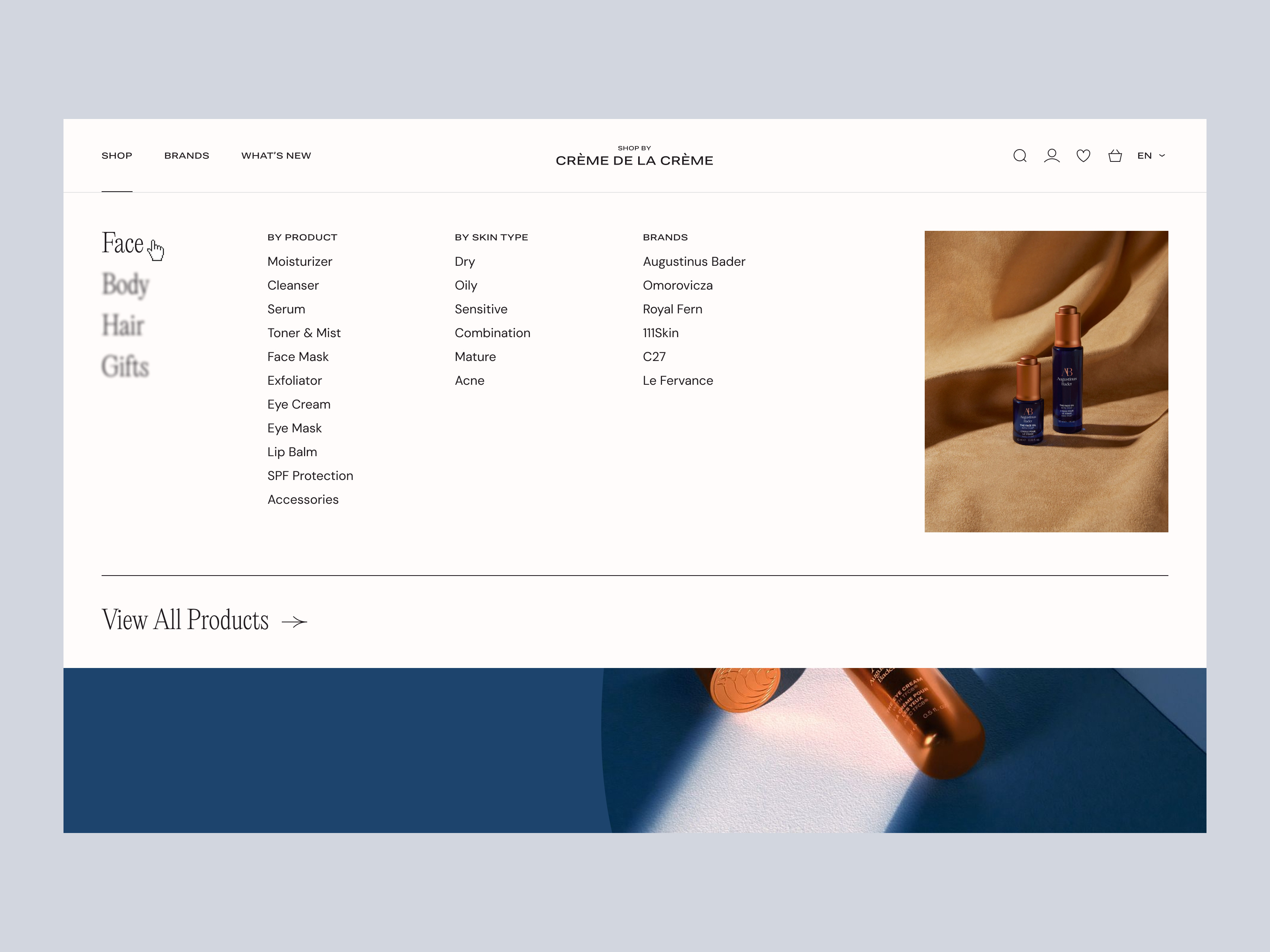Open the wishlist heart icon

click(1083, 155)
